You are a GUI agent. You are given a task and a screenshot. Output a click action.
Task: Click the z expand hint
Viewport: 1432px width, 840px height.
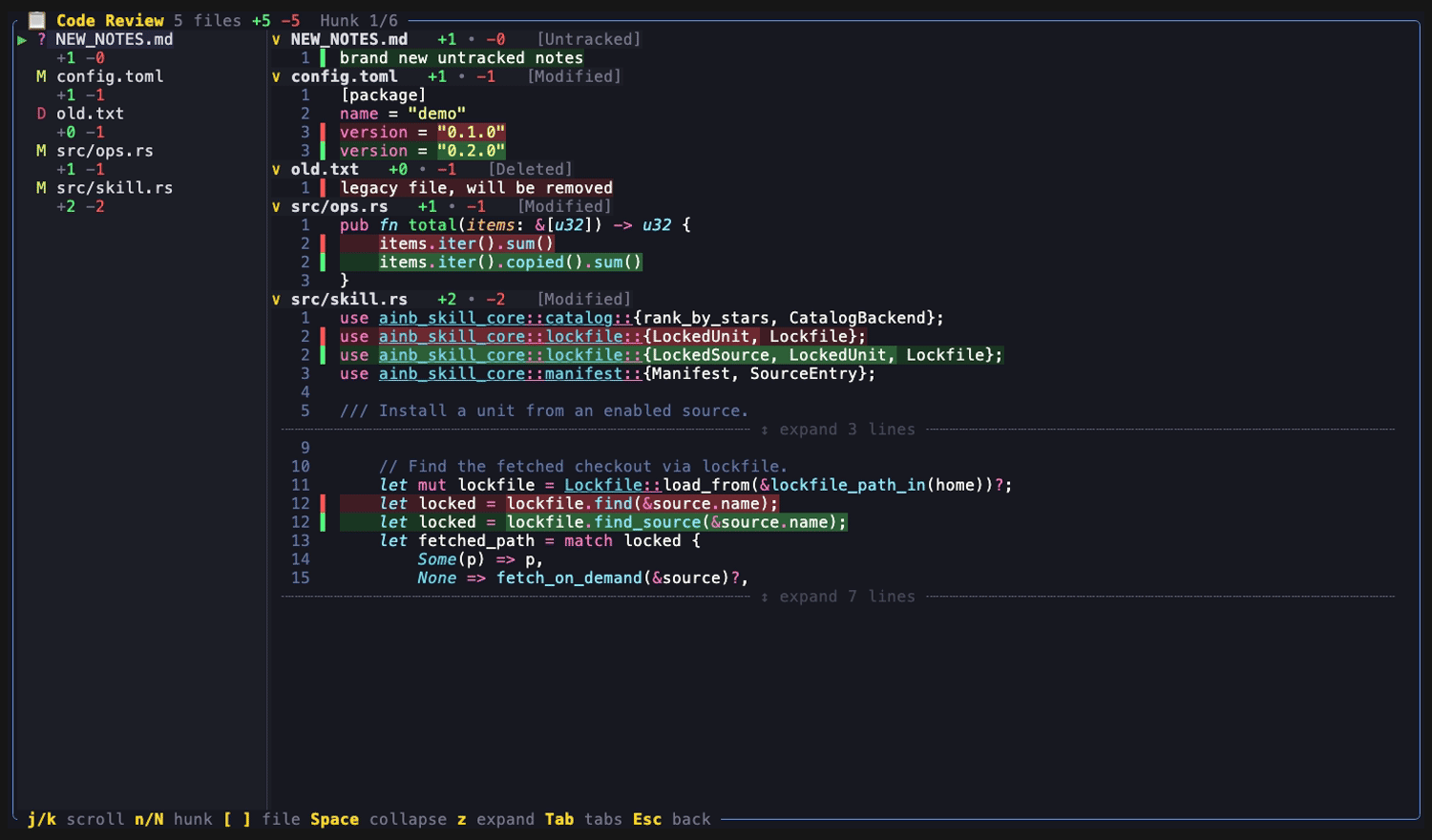tap(495, 819)
